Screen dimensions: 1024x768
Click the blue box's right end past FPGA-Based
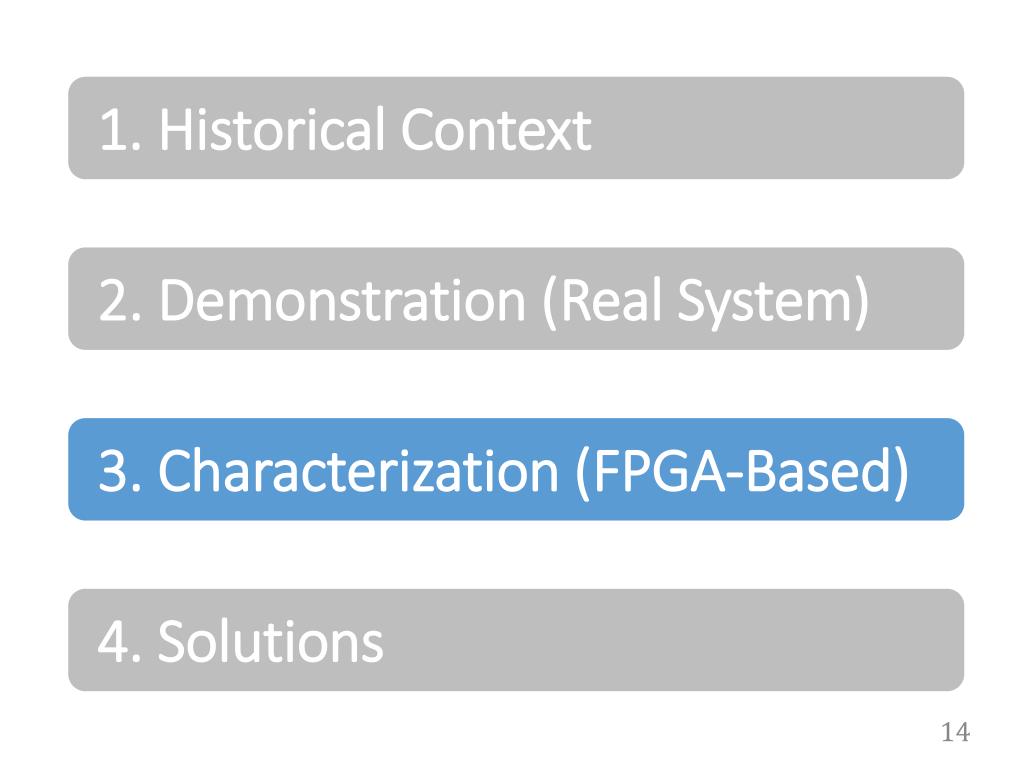(938, 470)
